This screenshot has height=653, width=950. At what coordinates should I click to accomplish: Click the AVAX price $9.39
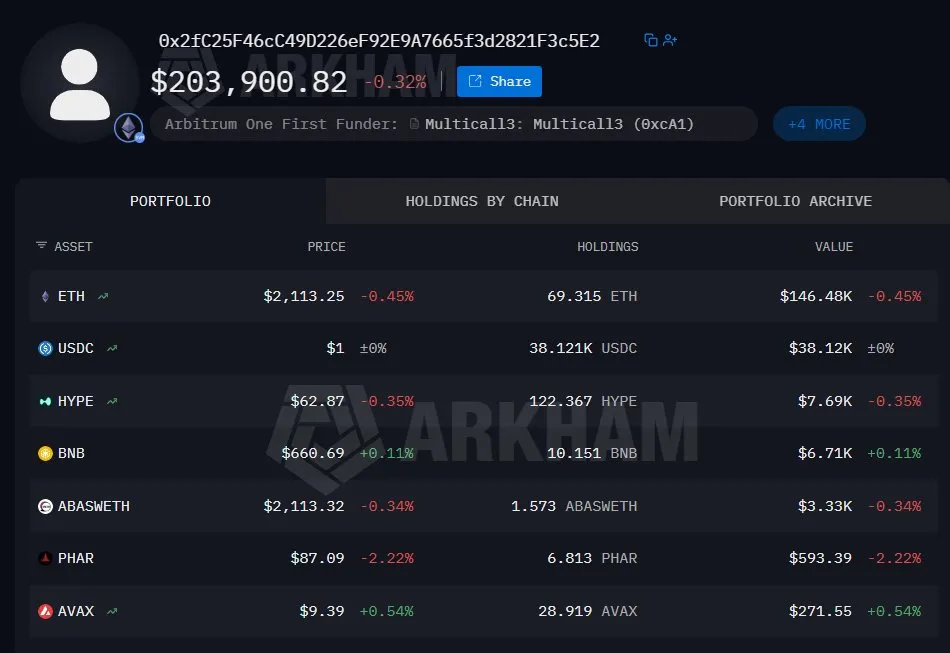click(x=322, y=611)
